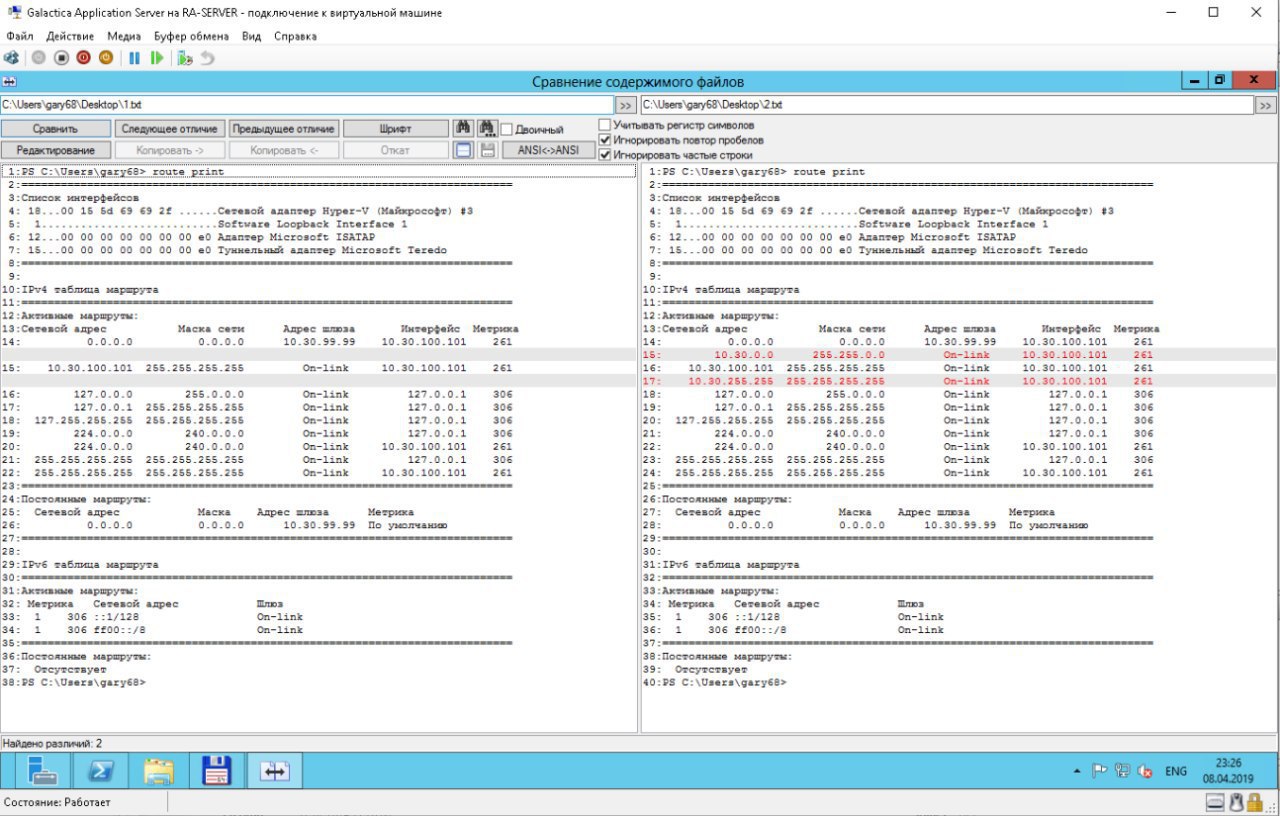Click the Ctrl+Alt+Del icon in VM toolbar
The image size is (1280, 816).
tap(11, 58)
